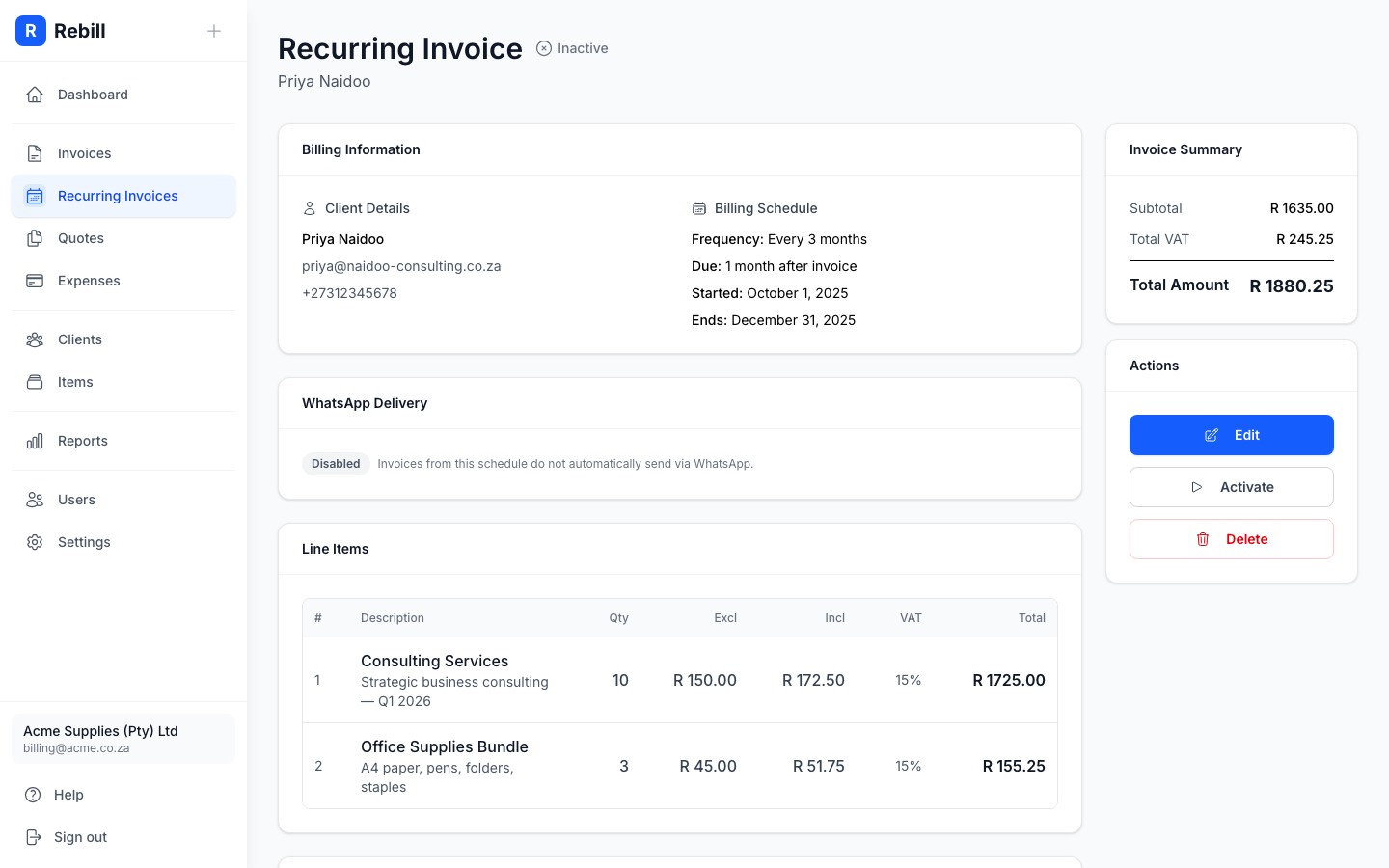Click the Settings gear icon
The image size is (1389, 868).
coord(35,542)
